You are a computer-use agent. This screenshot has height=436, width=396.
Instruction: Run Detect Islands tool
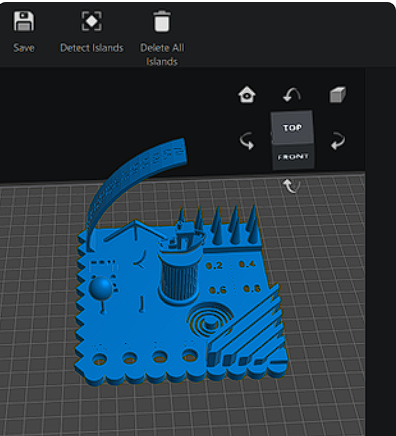(x=92, y=21)
